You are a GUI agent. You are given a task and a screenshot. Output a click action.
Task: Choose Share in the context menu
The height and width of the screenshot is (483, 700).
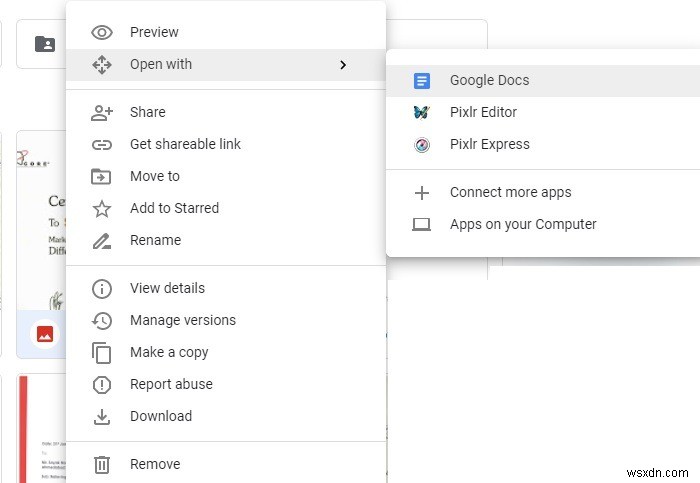click(226, 112)
